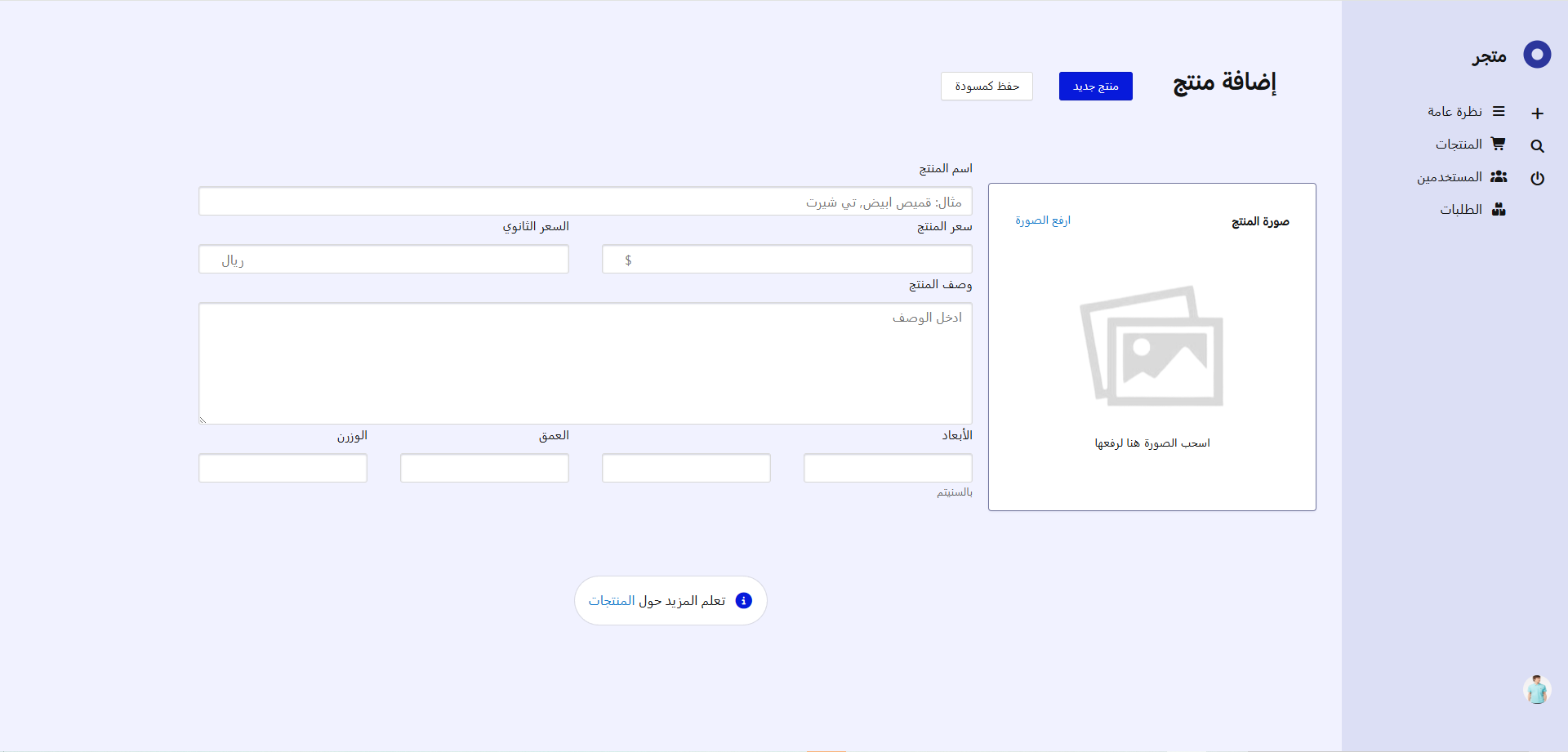Focus the product name input field
Screen dimensions: 1568x752
[x=585, y=202]
